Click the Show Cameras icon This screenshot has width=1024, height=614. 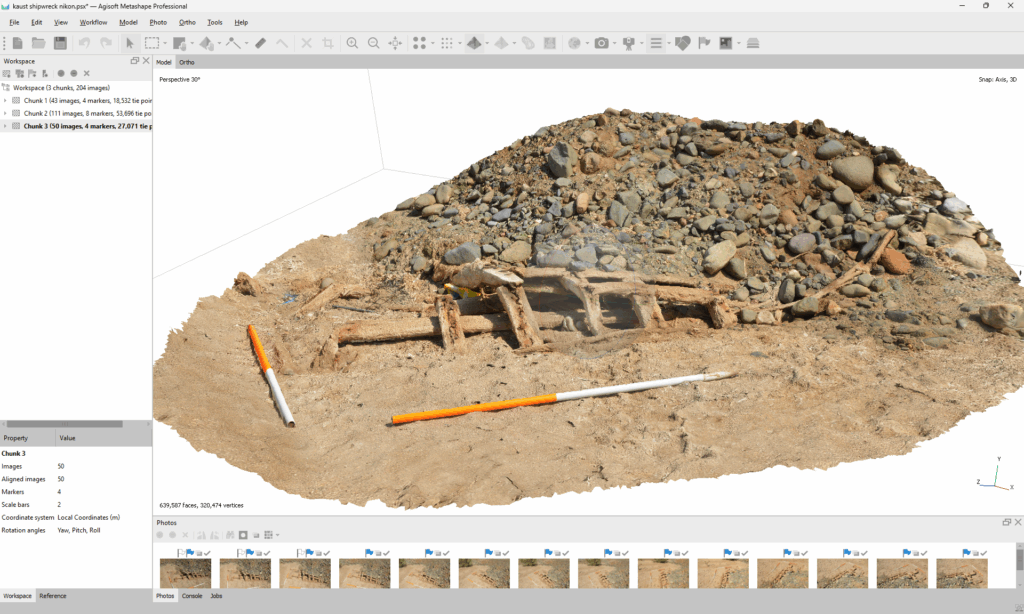[x=601, y=43]
